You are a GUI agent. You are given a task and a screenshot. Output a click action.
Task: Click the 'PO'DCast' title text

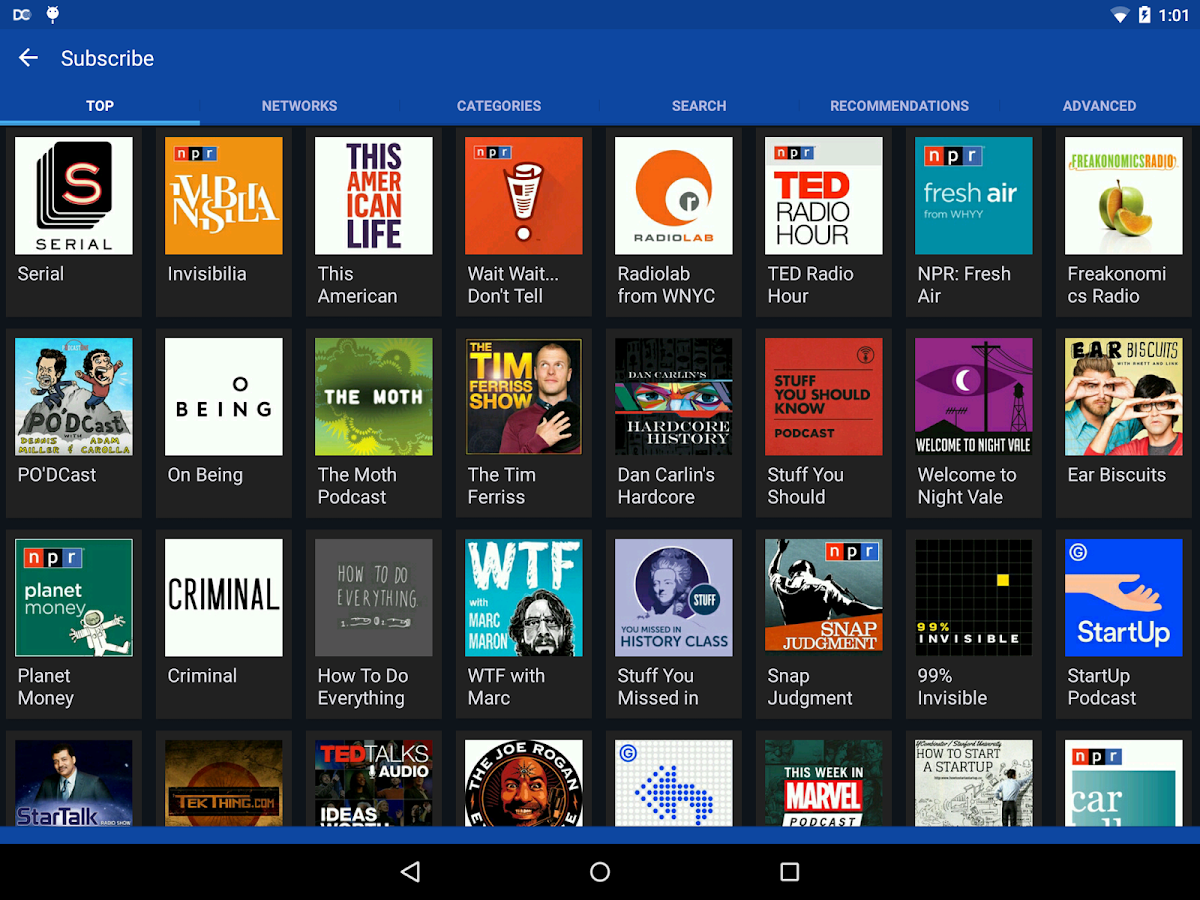pos(57,475)
